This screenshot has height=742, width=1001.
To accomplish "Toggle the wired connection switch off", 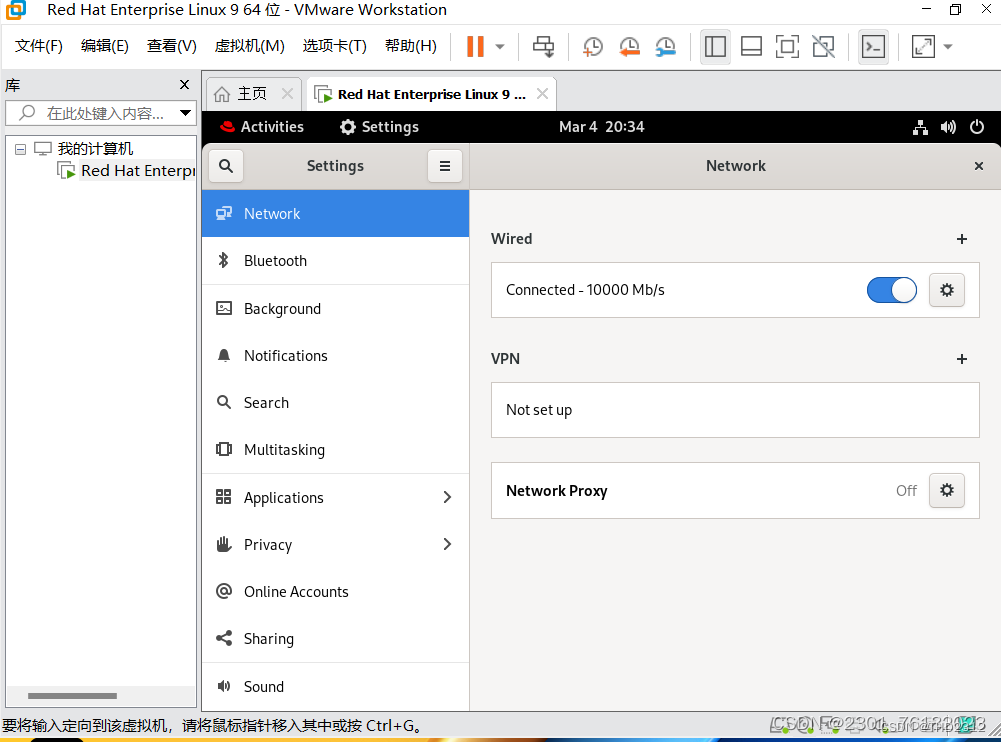I will (891, 290).
